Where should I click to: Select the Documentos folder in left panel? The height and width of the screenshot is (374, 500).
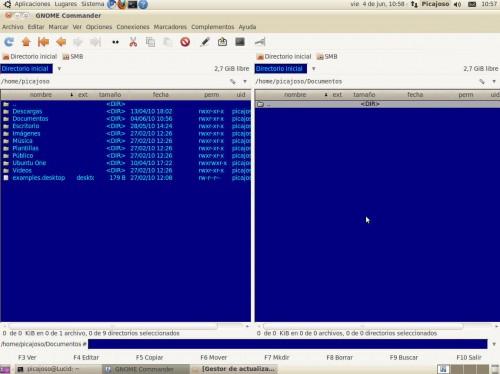126,119
